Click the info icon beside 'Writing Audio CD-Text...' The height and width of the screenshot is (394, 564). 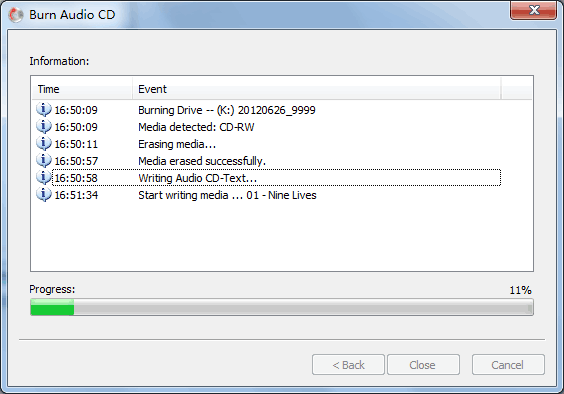point(44,177)
